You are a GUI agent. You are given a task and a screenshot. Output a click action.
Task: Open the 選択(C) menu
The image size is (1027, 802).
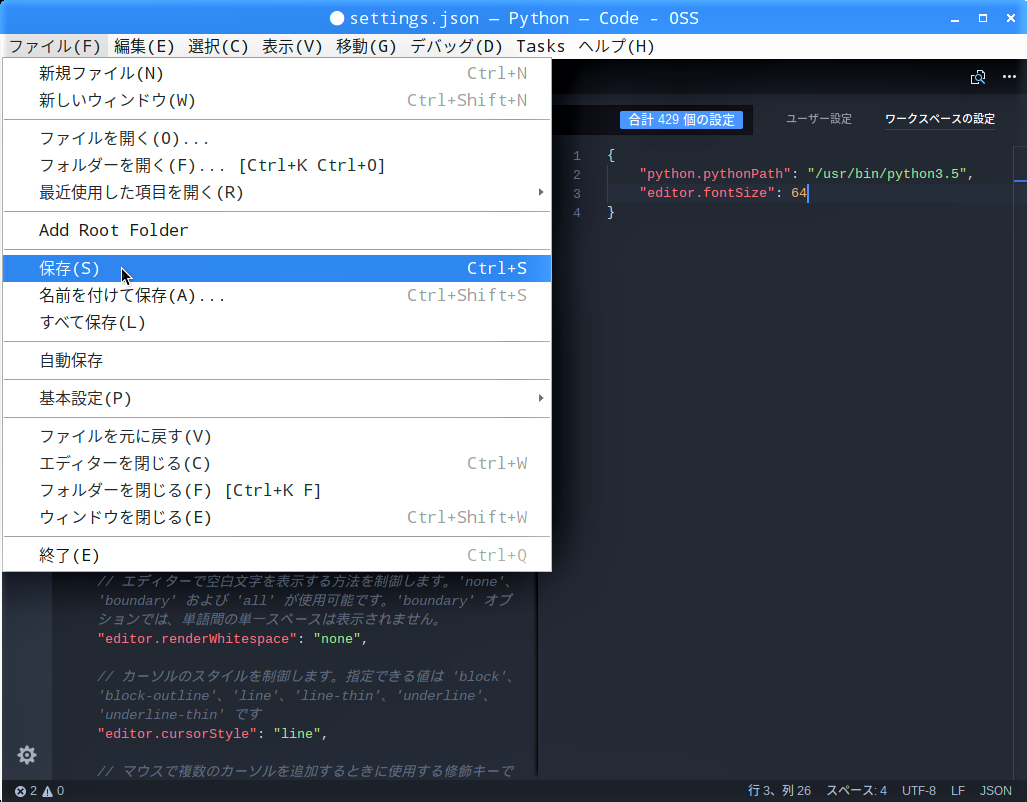pos(218,47)
